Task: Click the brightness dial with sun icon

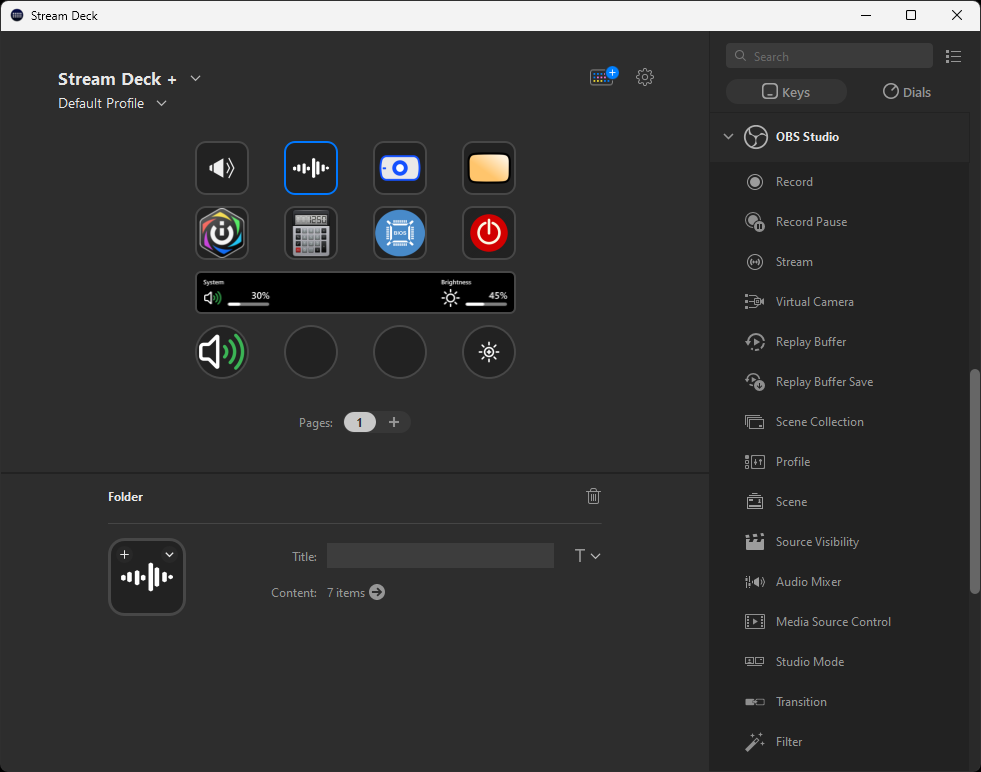Action: (x=488, y=352)
